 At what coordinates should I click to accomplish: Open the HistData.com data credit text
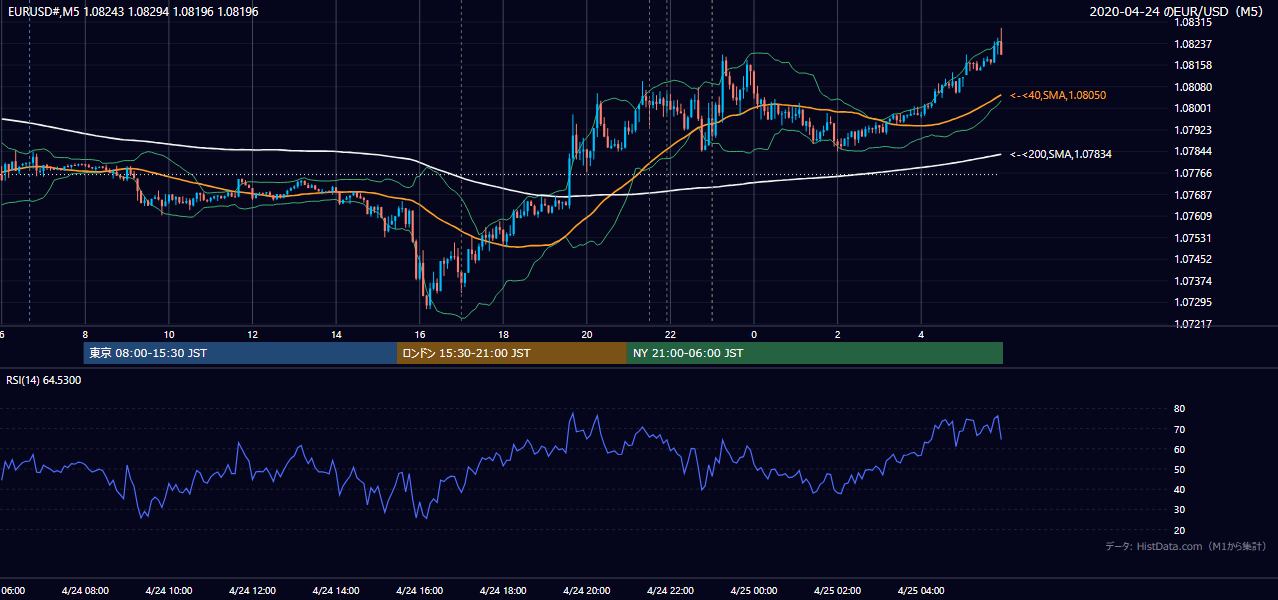click(x=1185, y=546)
